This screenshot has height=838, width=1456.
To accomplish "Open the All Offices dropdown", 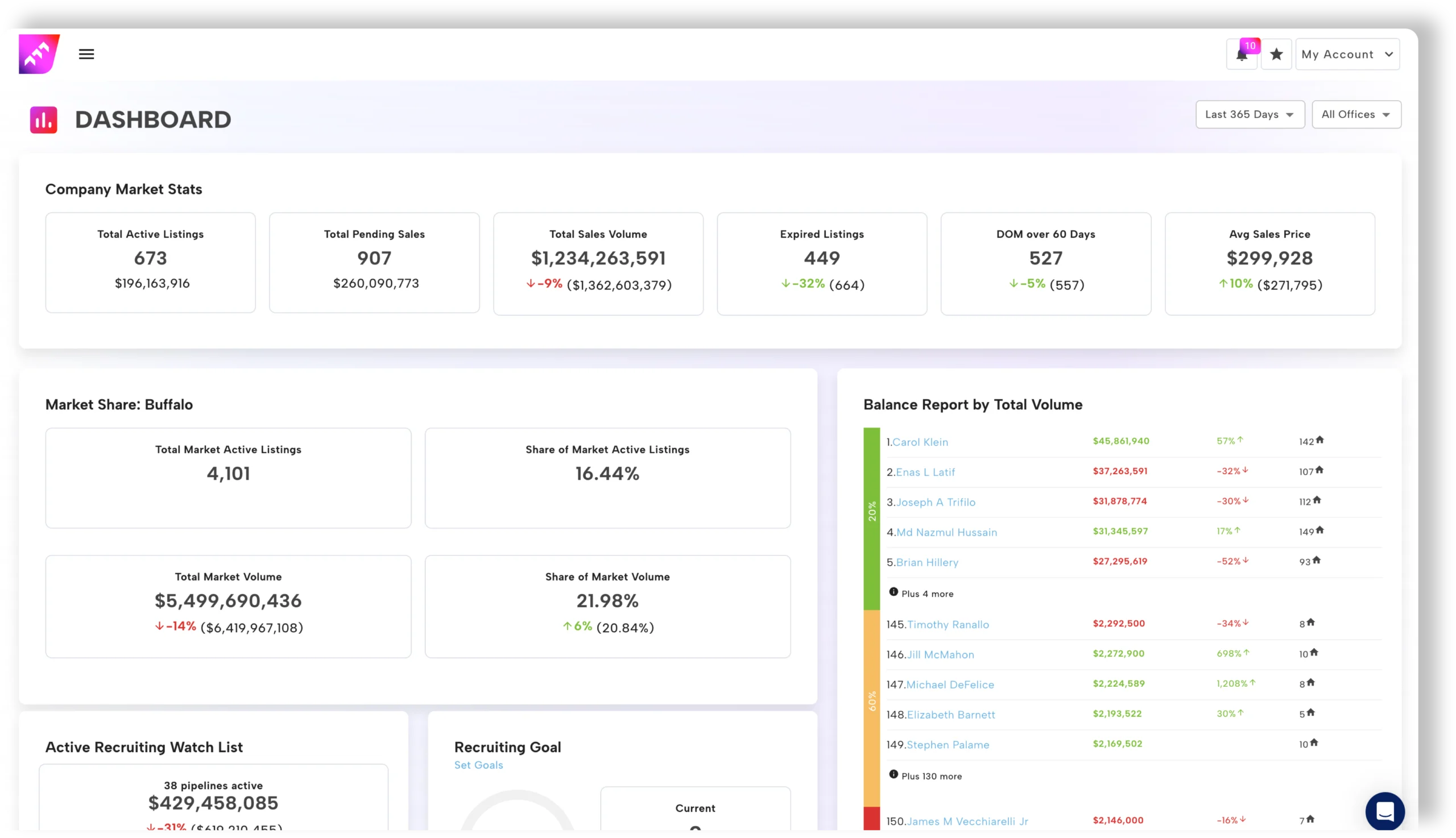I will pos(1356,114).
